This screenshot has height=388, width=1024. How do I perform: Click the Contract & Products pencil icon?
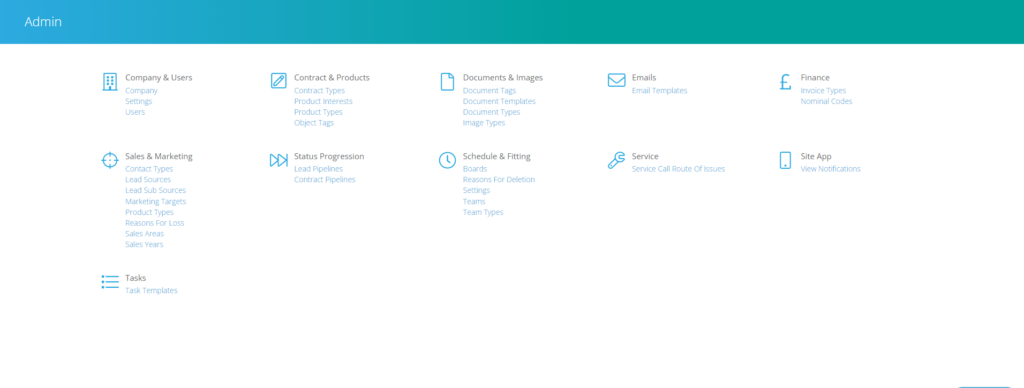[x=279, y=81]
